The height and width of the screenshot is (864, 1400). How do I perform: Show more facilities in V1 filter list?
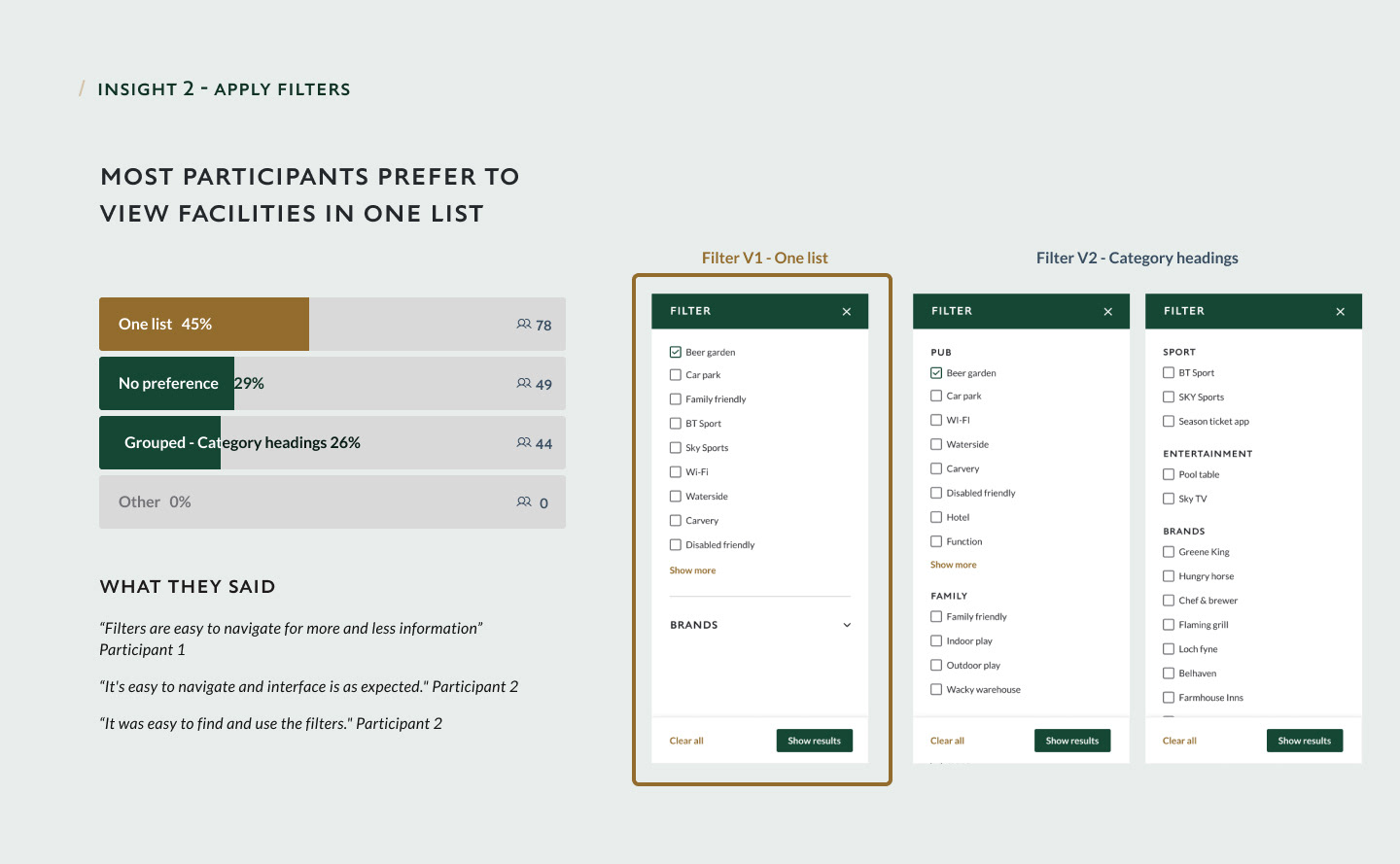point(692,570)
